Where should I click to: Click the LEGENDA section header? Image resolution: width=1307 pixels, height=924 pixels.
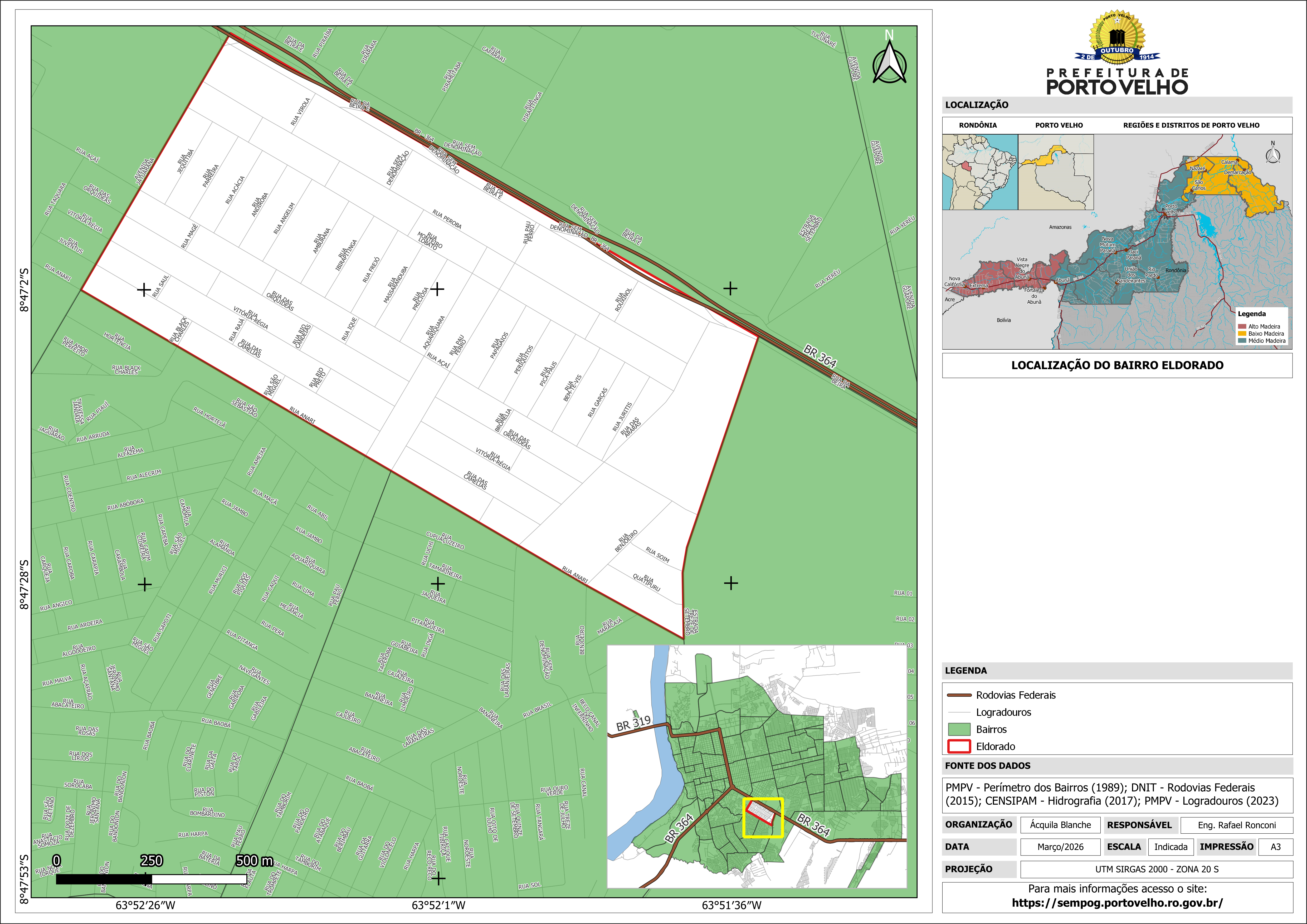(966, 671)
